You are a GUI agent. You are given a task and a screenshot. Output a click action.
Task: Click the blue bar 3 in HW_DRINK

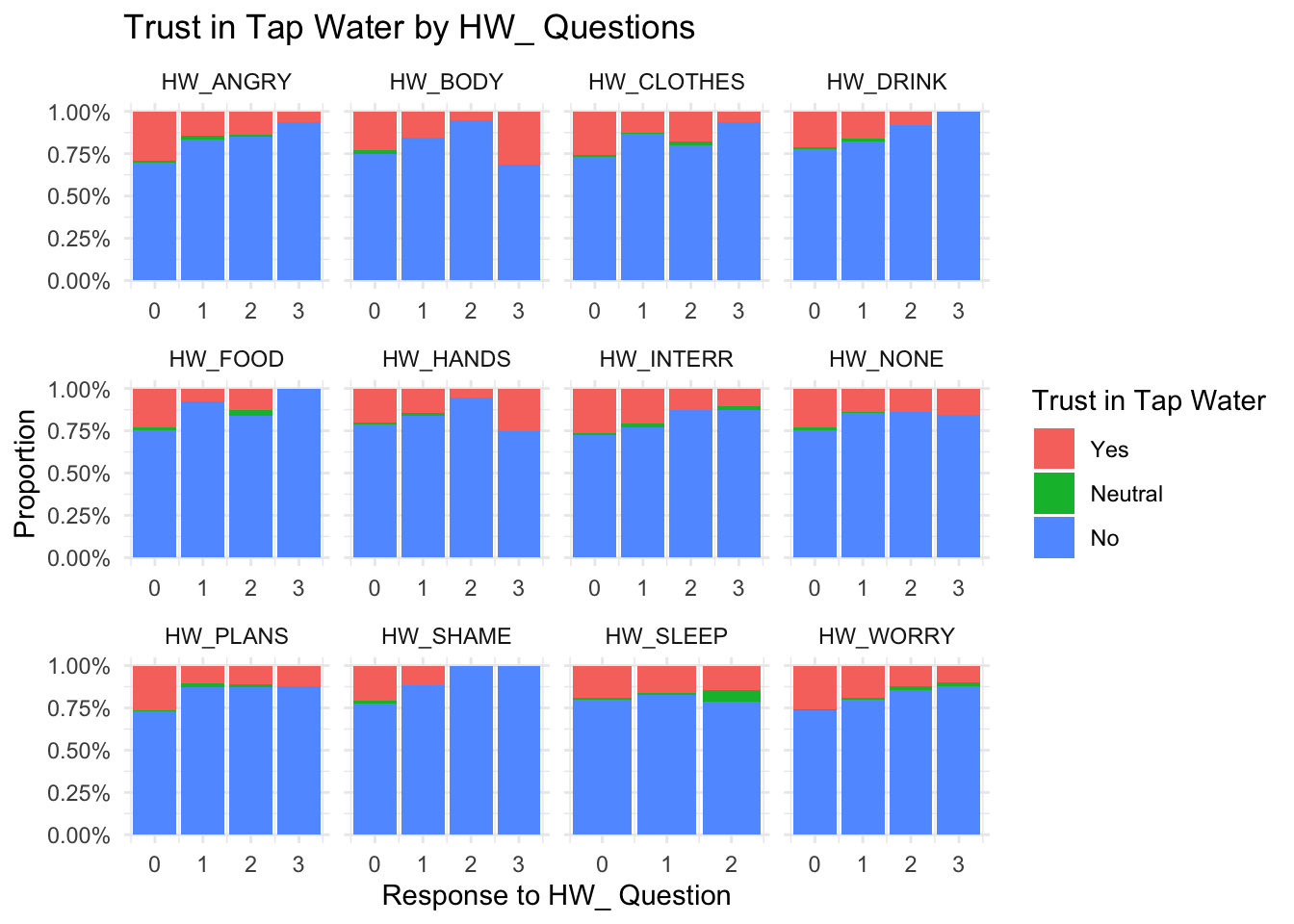(x=959, y=196)
